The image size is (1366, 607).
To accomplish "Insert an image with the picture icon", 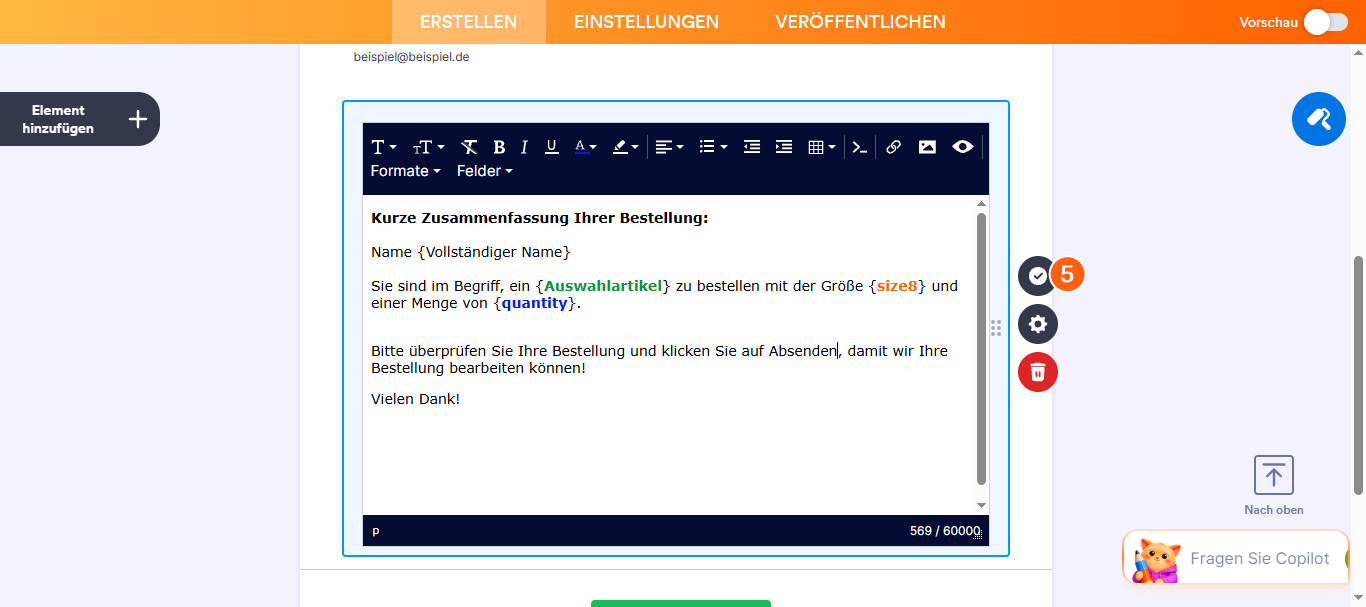I will (x=927, y=147).
